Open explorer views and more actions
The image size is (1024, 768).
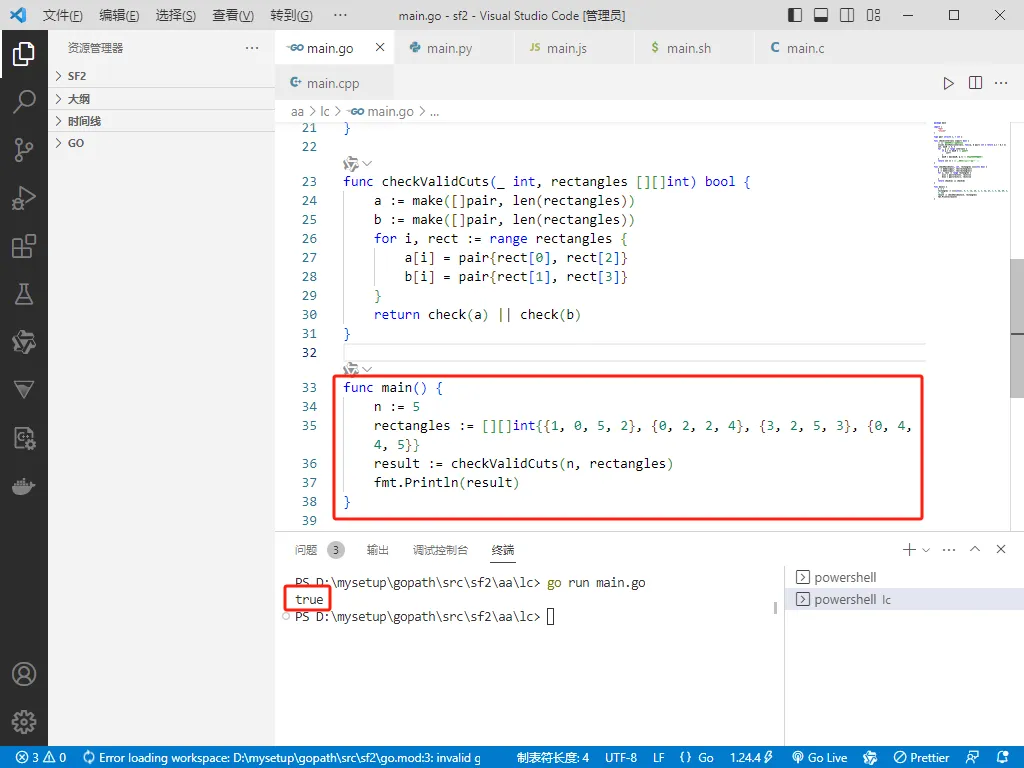pos(252,48)
